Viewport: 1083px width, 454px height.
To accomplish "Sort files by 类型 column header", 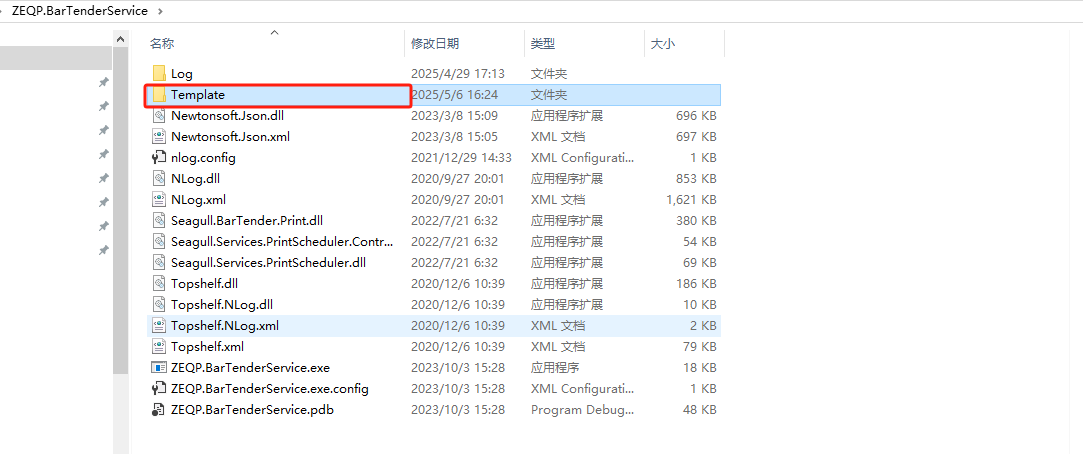I will point(543,44).
